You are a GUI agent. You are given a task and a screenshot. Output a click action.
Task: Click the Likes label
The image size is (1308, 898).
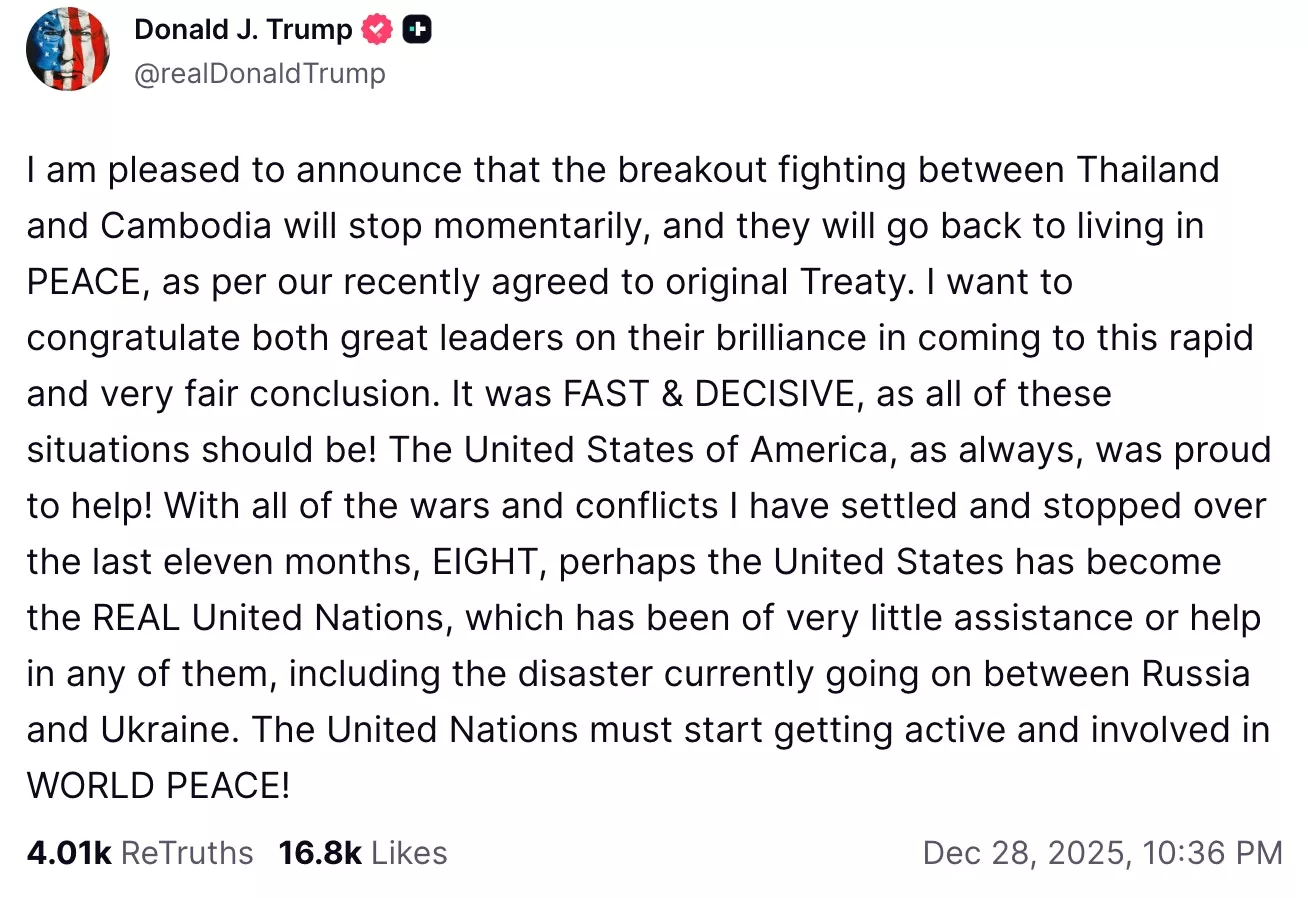[407, 853]
